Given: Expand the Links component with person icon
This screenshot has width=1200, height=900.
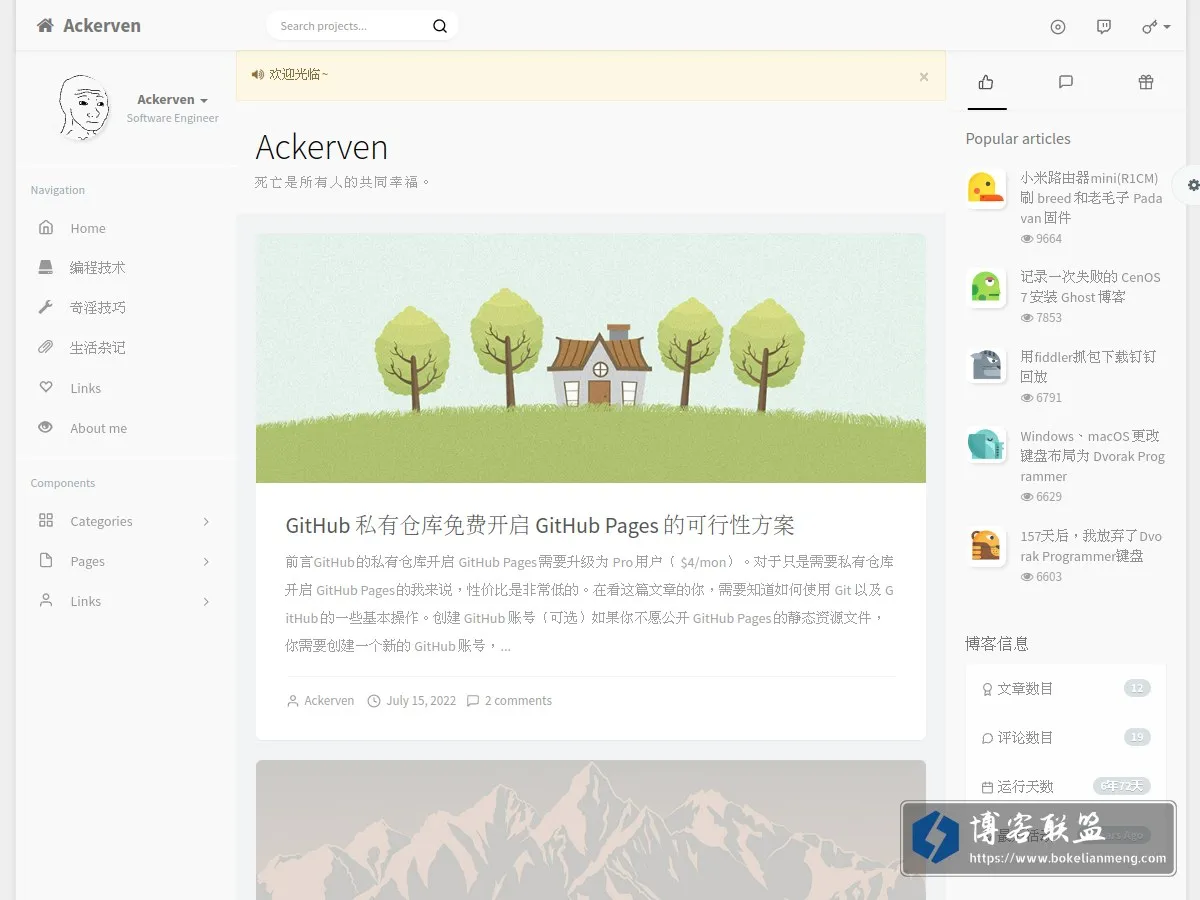Looking at the screenshot, I should [x=126, y=601].
